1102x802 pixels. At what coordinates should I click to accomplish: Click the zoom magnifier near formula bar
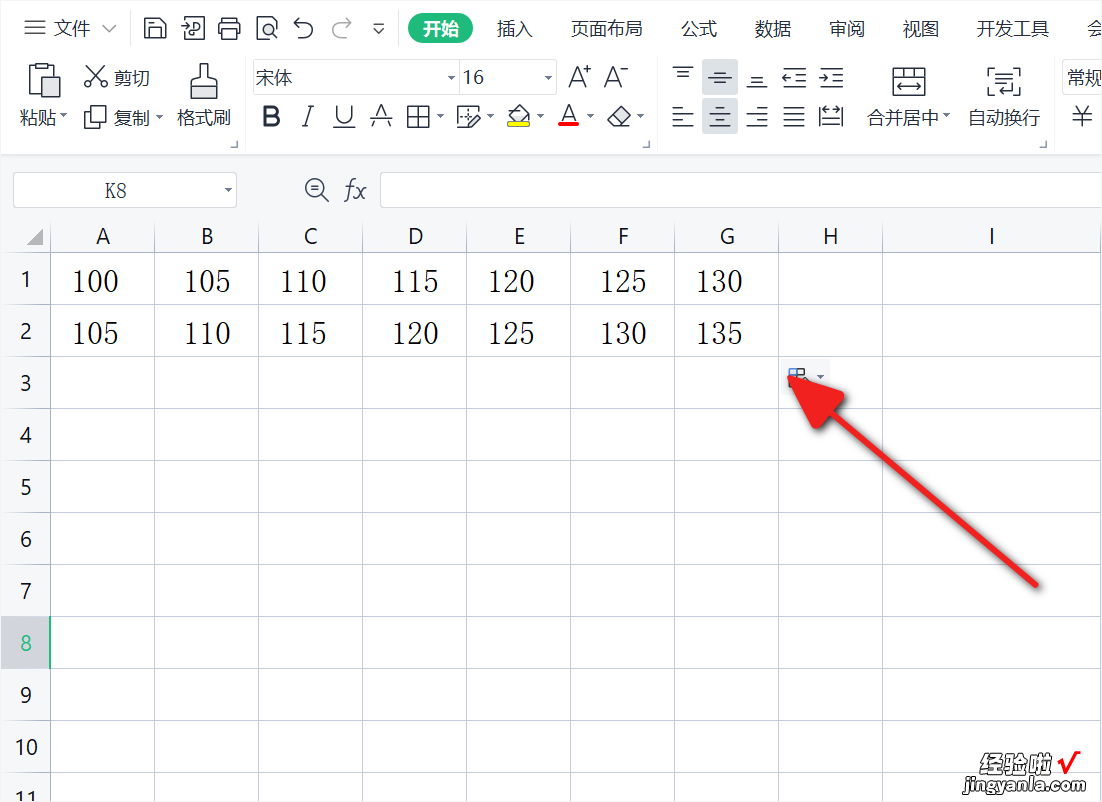(316, 190)
